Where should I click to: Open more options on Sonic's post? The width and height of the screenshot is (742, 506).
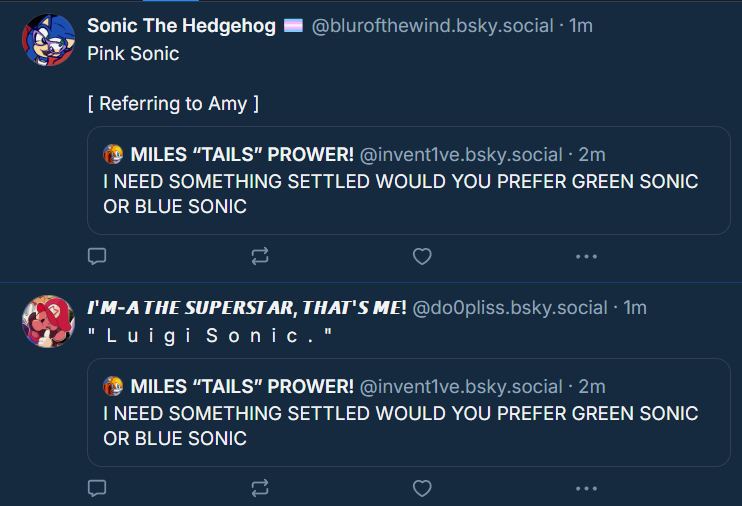(586, 257)
